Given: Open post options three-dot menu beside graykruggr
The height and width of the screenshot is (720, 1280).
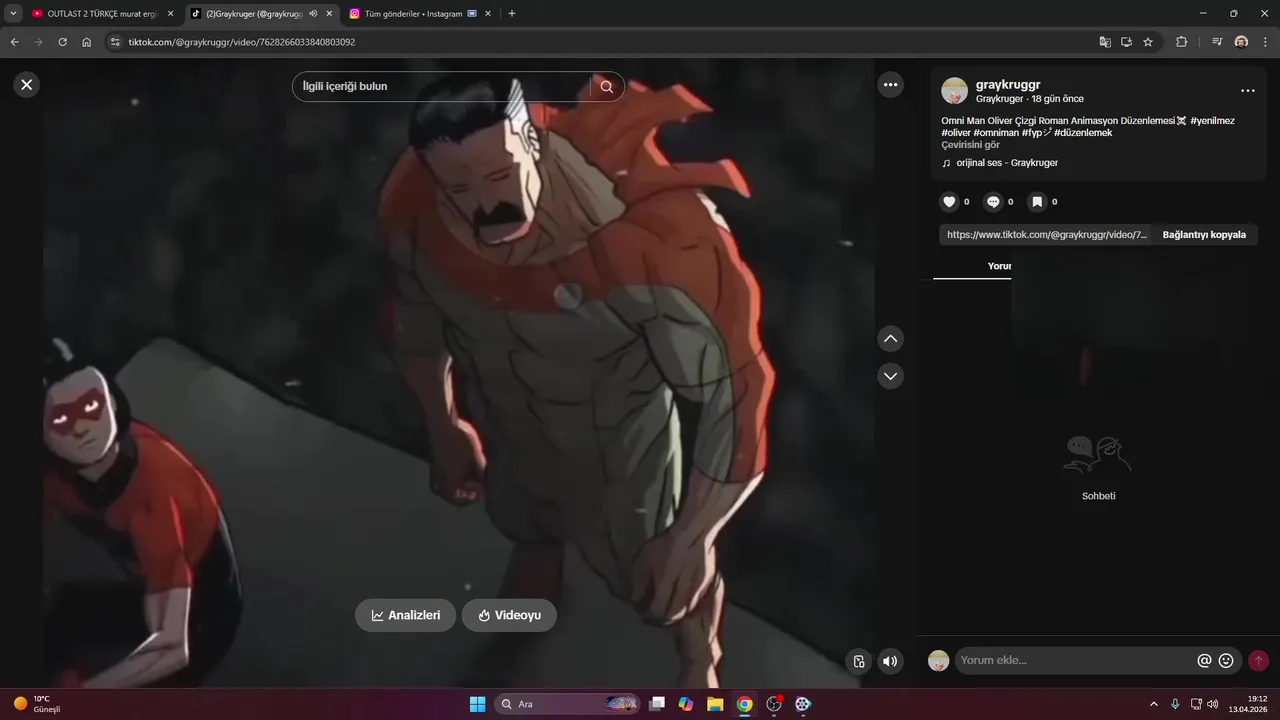Looking at the screenshot, I should tap(1247, 91).
